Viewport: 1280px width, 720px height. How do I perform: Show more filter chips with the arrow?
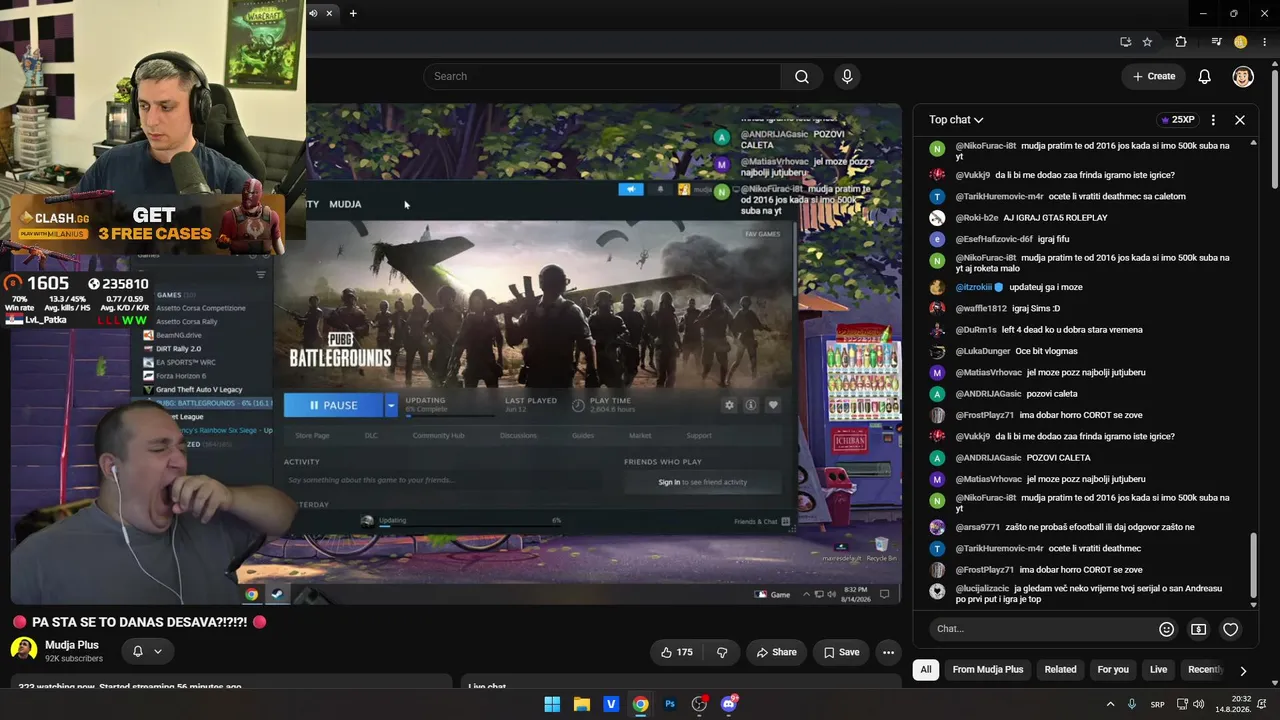1243,671
